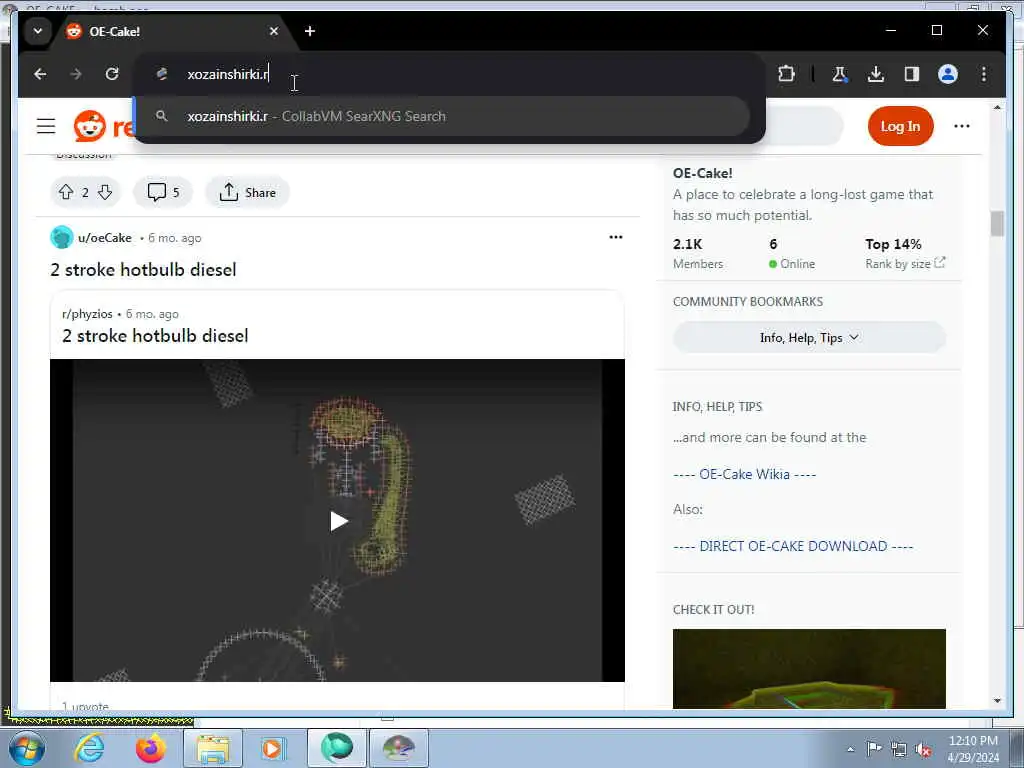
Task: Open the profile avatar menu
Action: click(948, 74)
